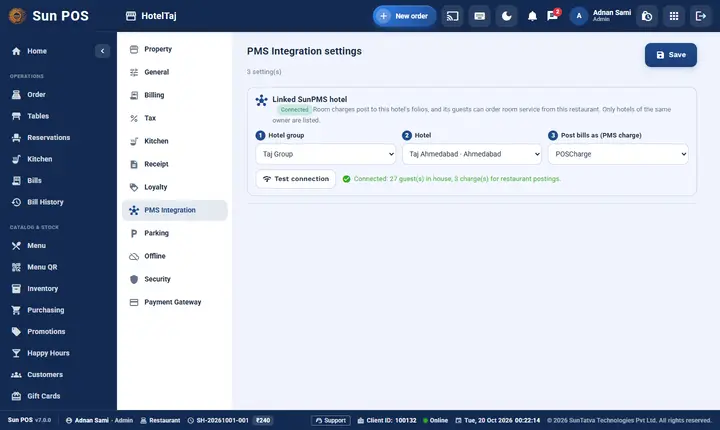The height and width of the screenshot is (430, 720).
Task: Select General settings tab
Action: [174, 72]
